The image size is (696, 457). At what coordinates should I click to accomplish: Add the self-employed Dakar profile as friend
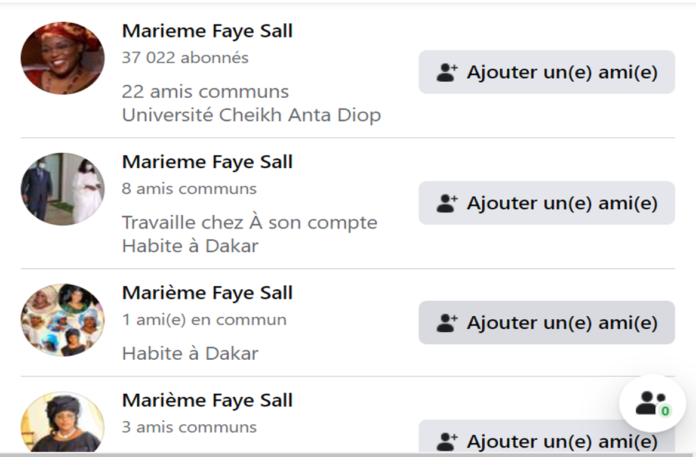547,203
